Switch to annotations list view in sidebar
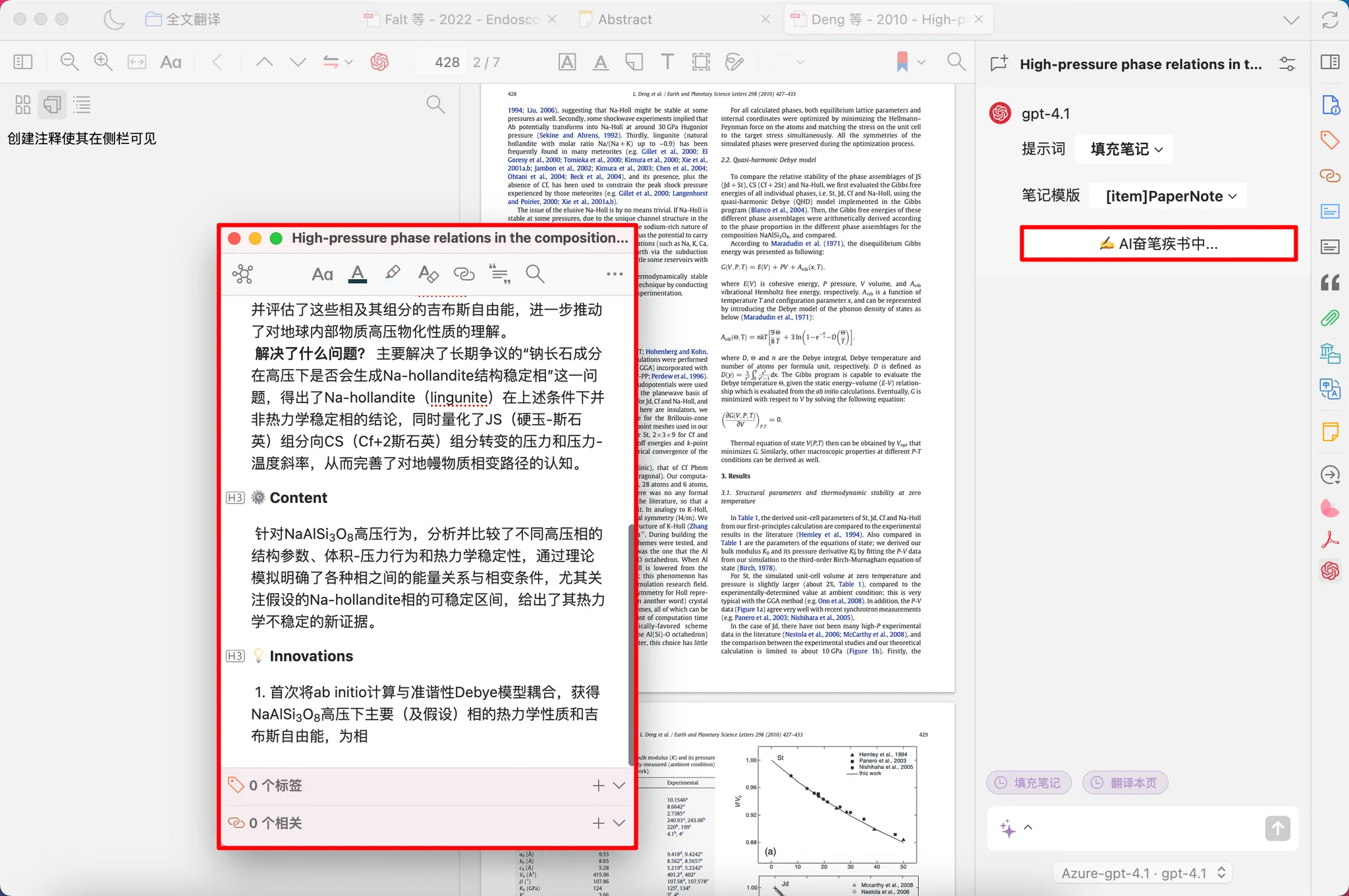Screen dimensions: 1349x896 pos(52,104)
